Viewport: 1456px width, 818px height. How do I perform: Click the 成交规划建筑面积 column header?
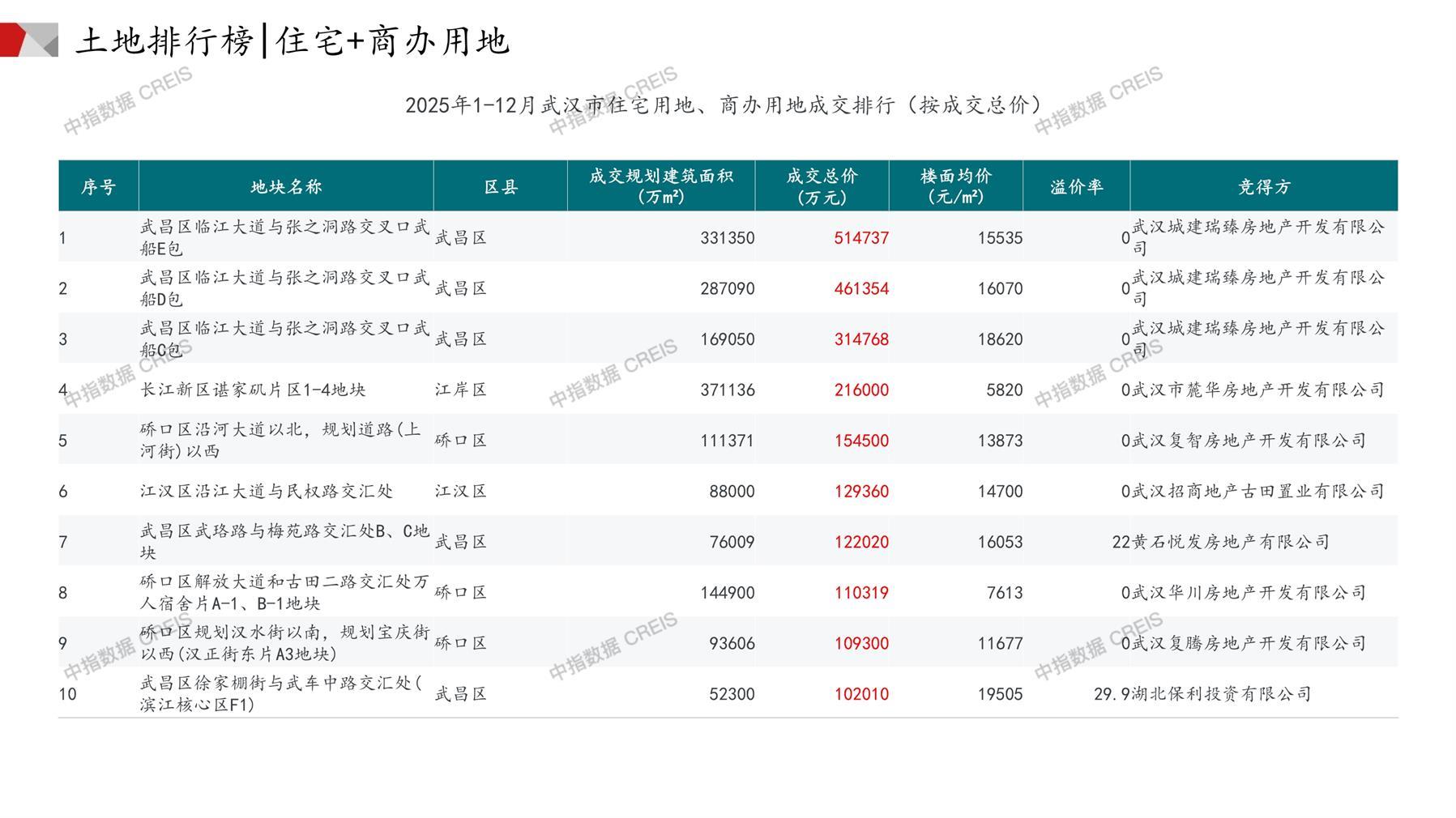click(x=660, y=186)
